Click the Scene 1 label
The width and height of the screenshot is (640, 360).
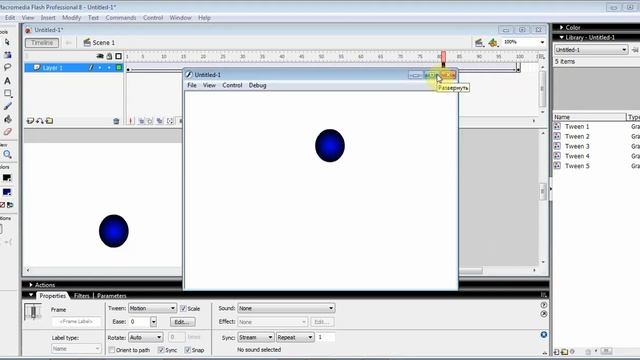104,42
